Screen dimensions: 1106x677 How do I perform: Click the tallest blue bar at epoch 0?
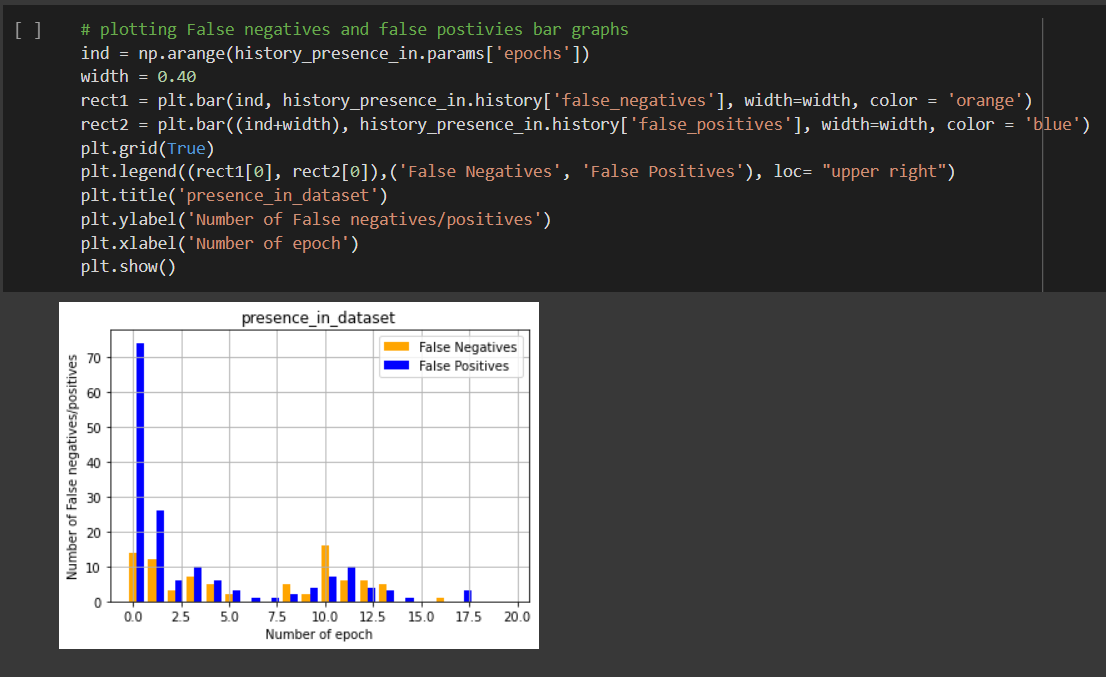(x=140, y=472)
